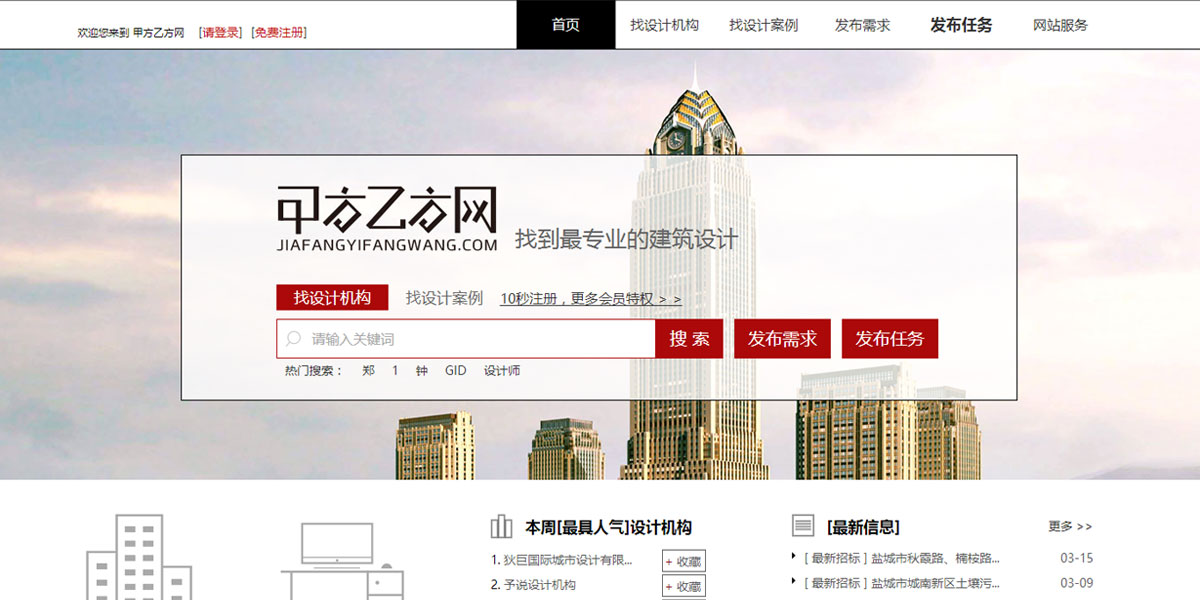Viewport: 1200px width, 600px height.
Task: Click the date 03-15
Action: point(1077,558)
